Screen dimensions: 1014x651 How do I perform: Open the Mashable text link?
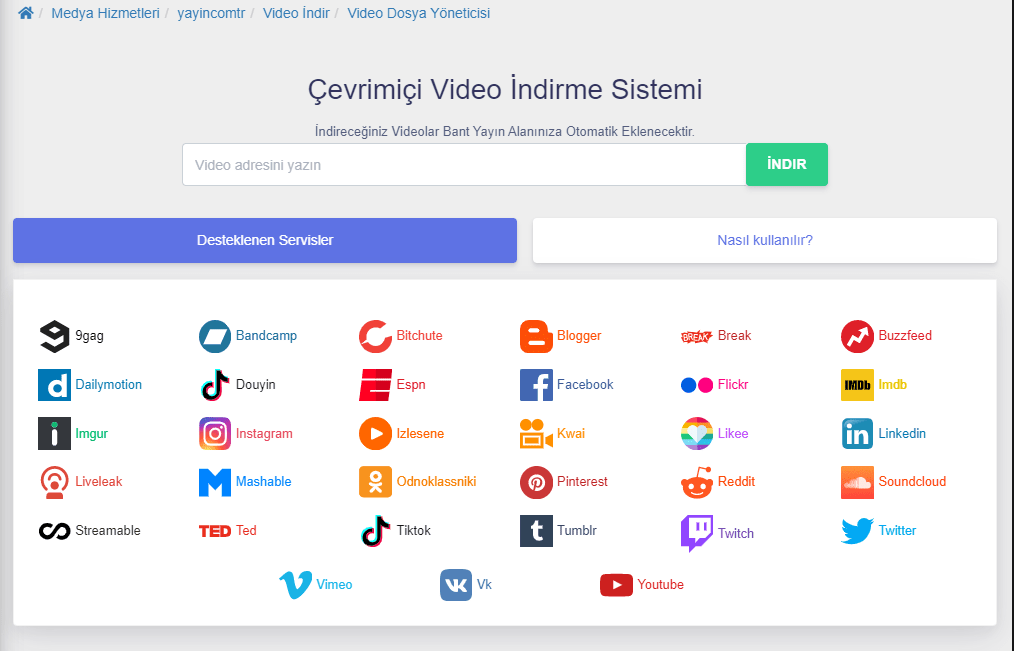pos(264,482)
